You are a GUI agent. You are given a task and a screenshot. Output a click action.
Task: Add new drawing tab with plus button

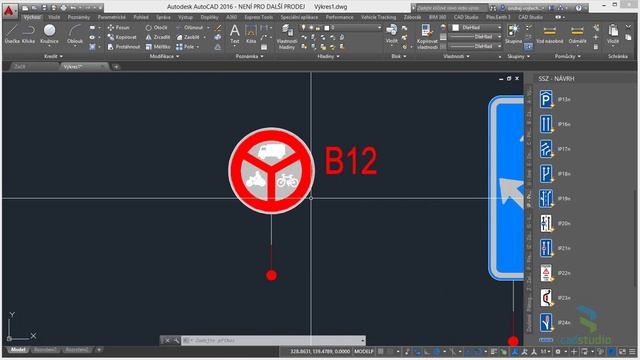116,67
